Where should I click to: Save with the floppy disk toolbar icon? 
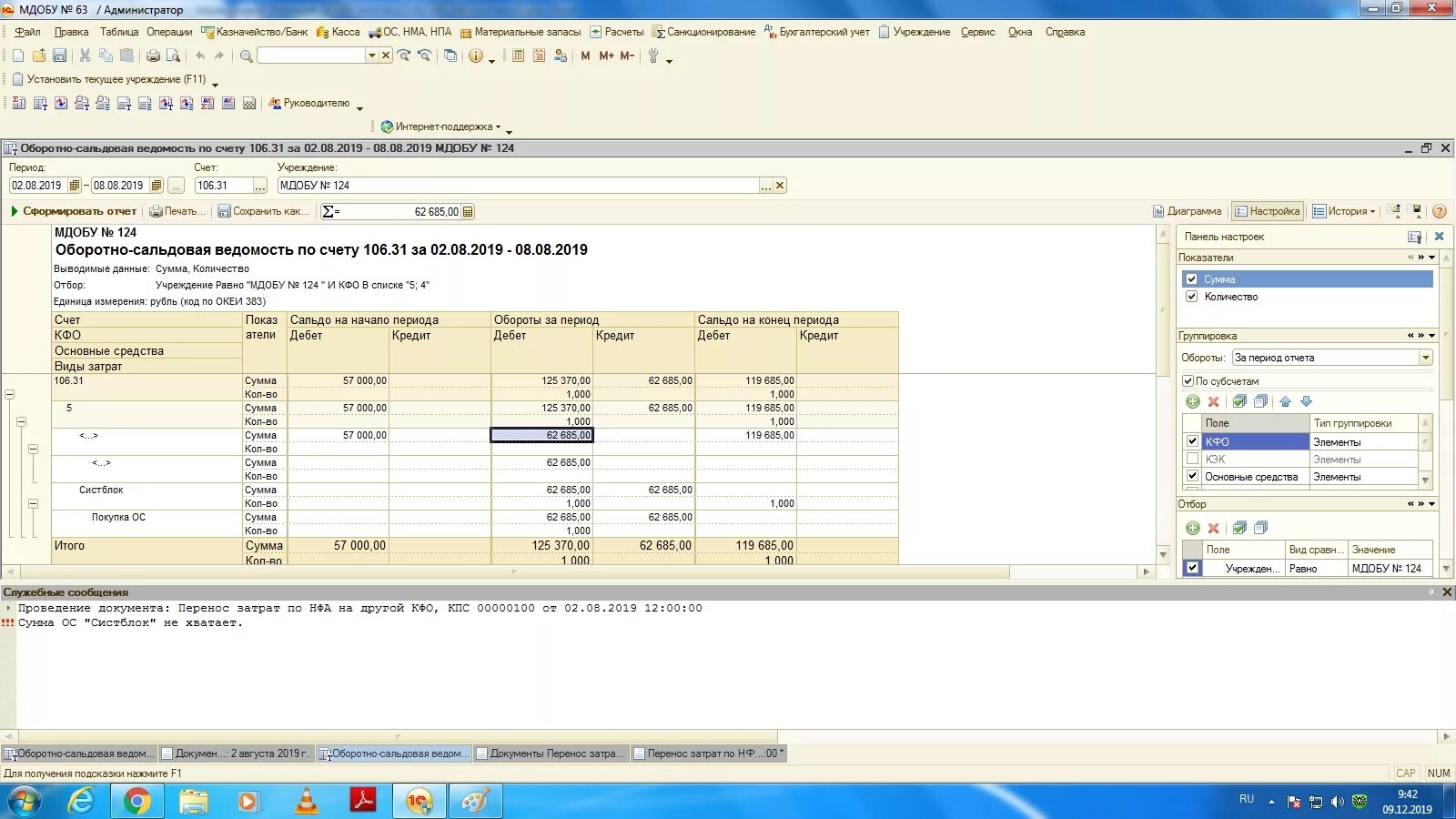(60, 56)
